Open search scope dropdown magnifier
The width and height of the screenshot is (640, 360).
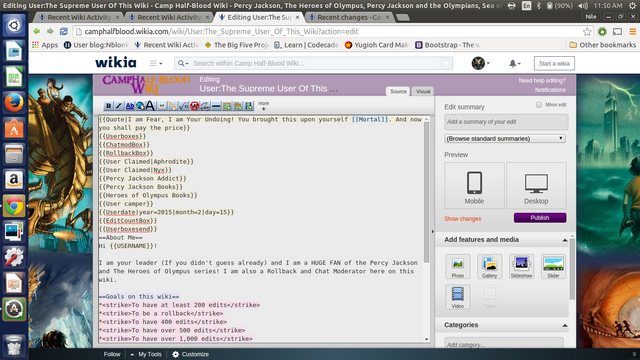tap(183, 63)
